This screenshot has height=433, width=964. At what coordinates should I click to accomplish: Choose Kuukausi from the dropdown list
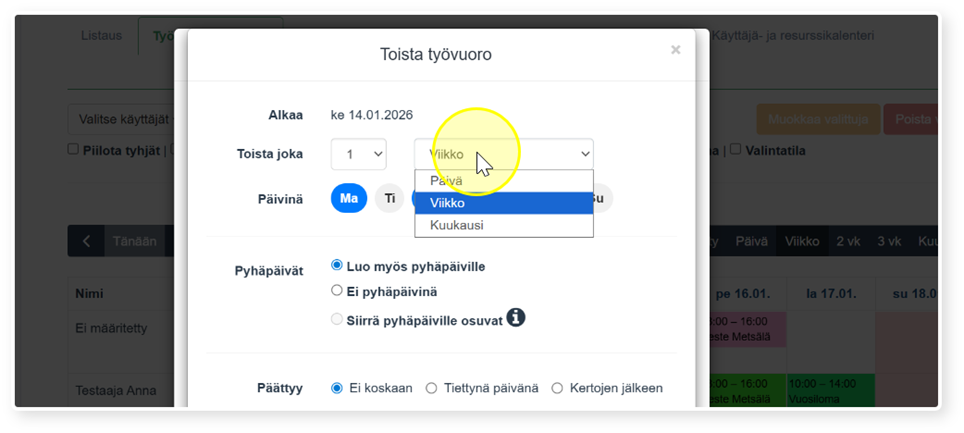(x=504, y=225)
